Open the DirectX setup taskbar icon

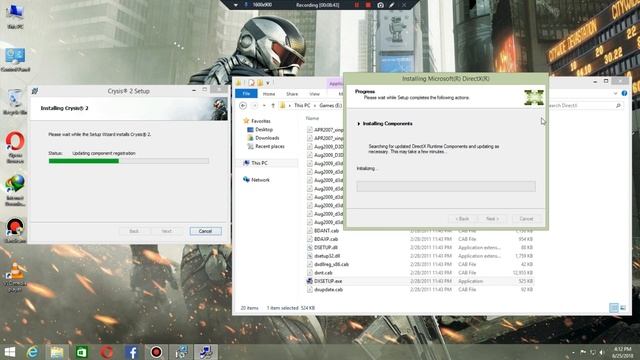(x=205, y=352)
